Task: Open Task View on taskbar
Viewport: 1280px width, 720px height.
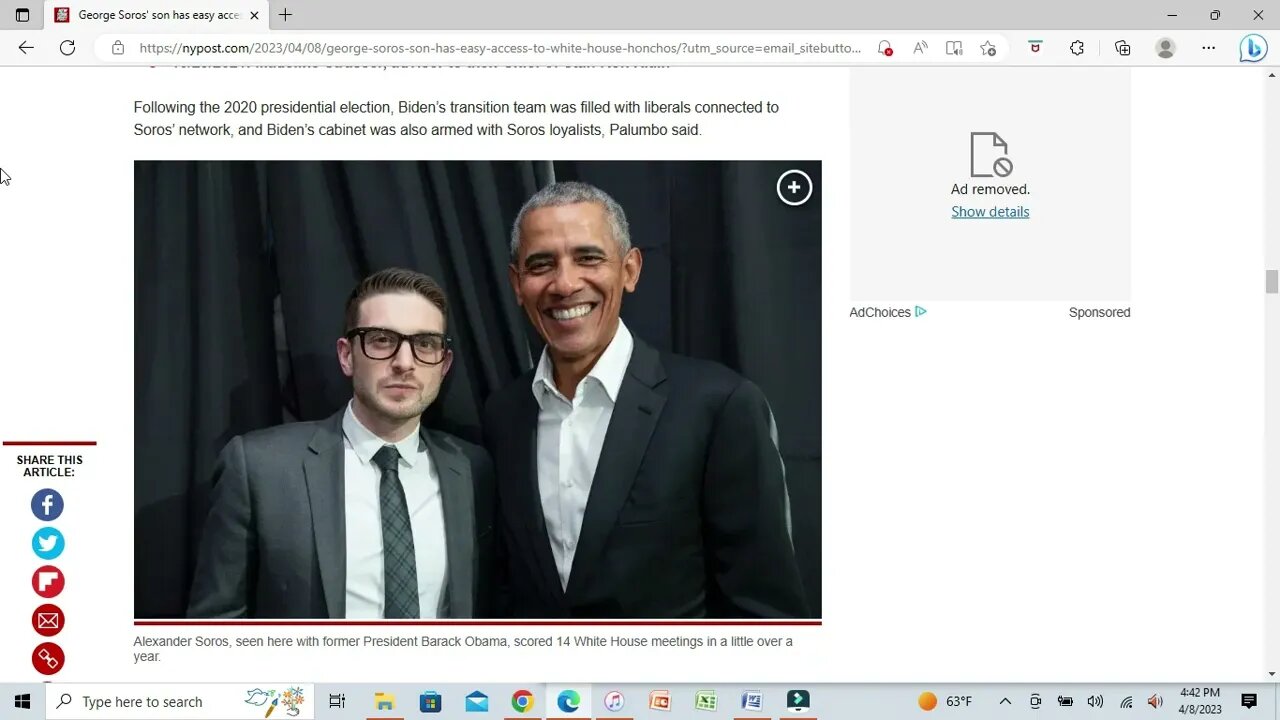Action: click(x=337, y=701)
